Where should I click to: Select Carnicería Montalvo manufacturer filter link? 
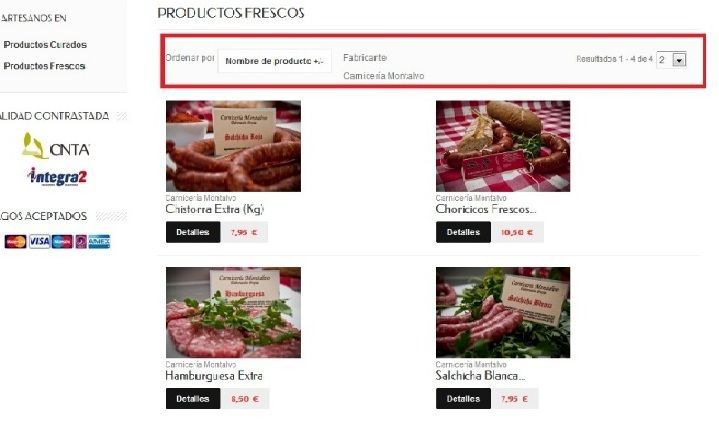pos(383,76)
